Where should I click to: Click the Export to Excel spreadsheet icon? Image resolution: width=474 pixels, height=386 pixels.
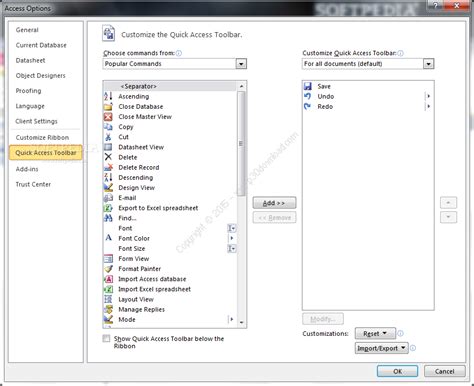(x=108, y=208)
